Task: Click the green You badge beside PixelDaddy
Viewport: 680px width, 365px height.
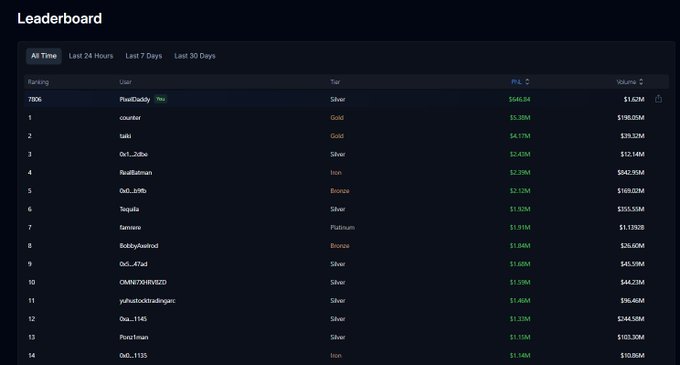Action: [160, 99]
